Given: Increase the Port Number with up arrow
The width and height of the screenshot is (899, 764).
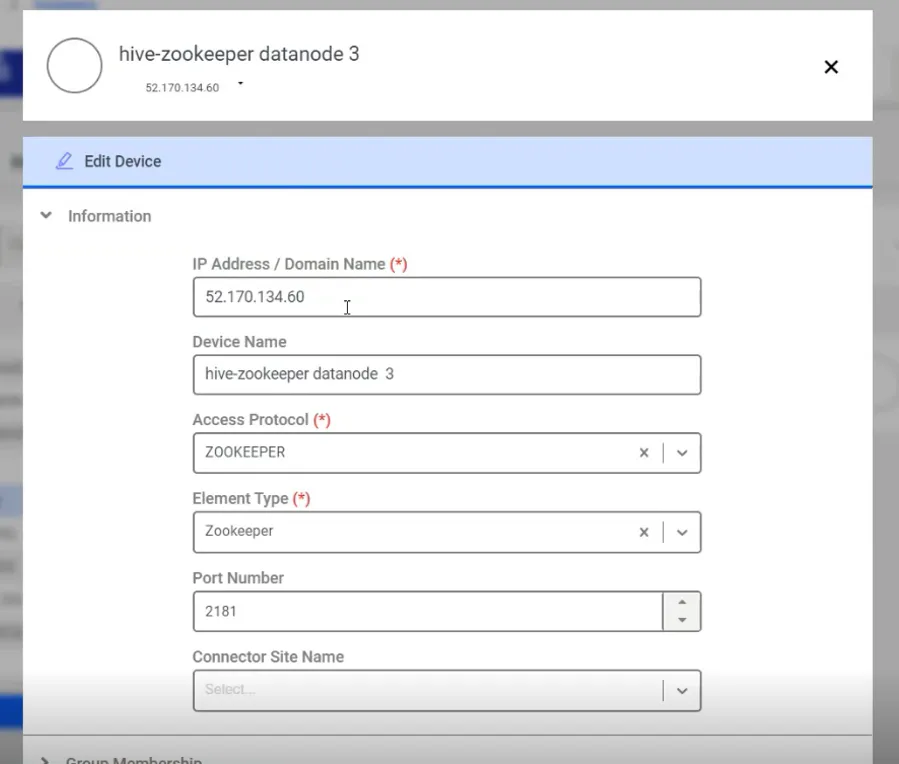Looking at the screenshot, I should 682,602.
